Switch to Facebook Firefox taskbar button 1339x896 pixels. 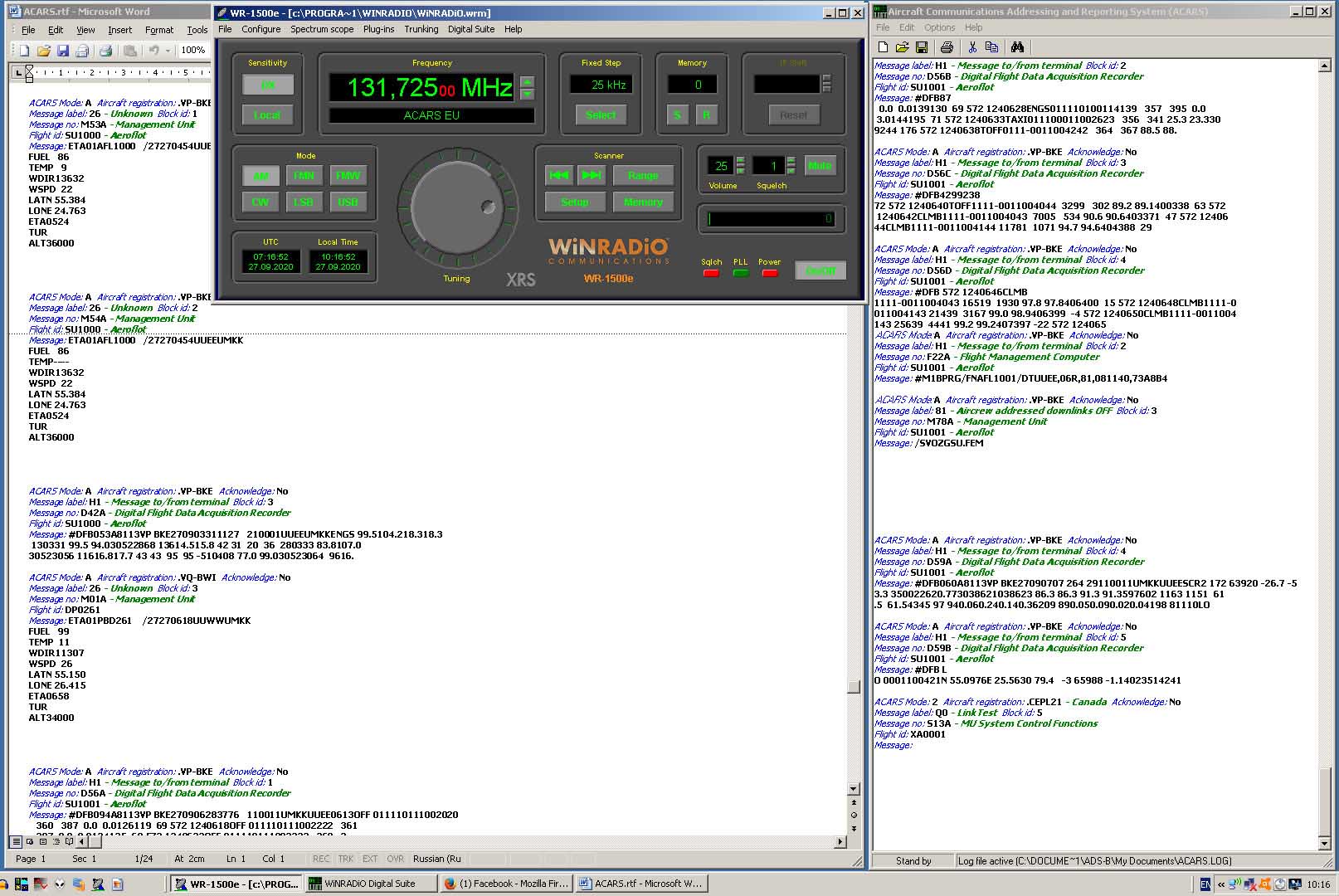[x=505, y=884]
